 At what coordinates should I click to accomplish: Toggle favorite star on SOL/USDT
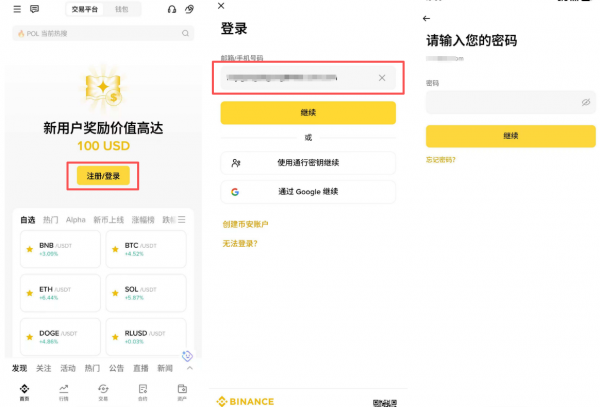(115, 293)
